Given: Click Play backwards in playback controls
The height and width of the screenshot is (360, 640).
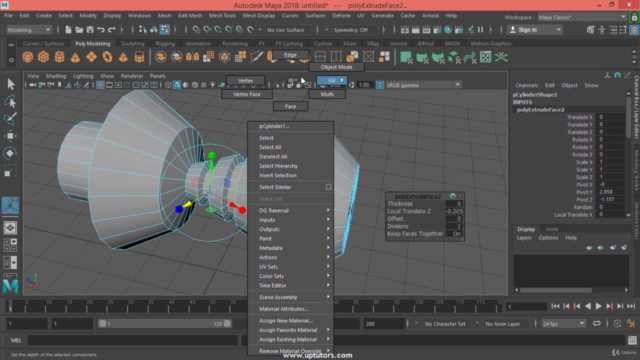Looking at the screenshot, I should [588, 306].
